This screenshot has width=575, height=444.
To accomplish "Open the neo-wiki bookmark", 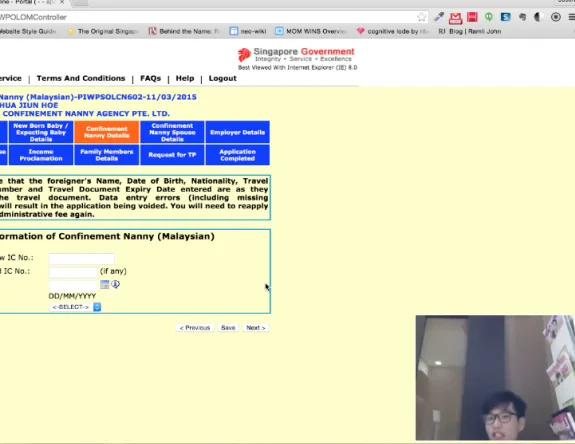I will point(248,32).
